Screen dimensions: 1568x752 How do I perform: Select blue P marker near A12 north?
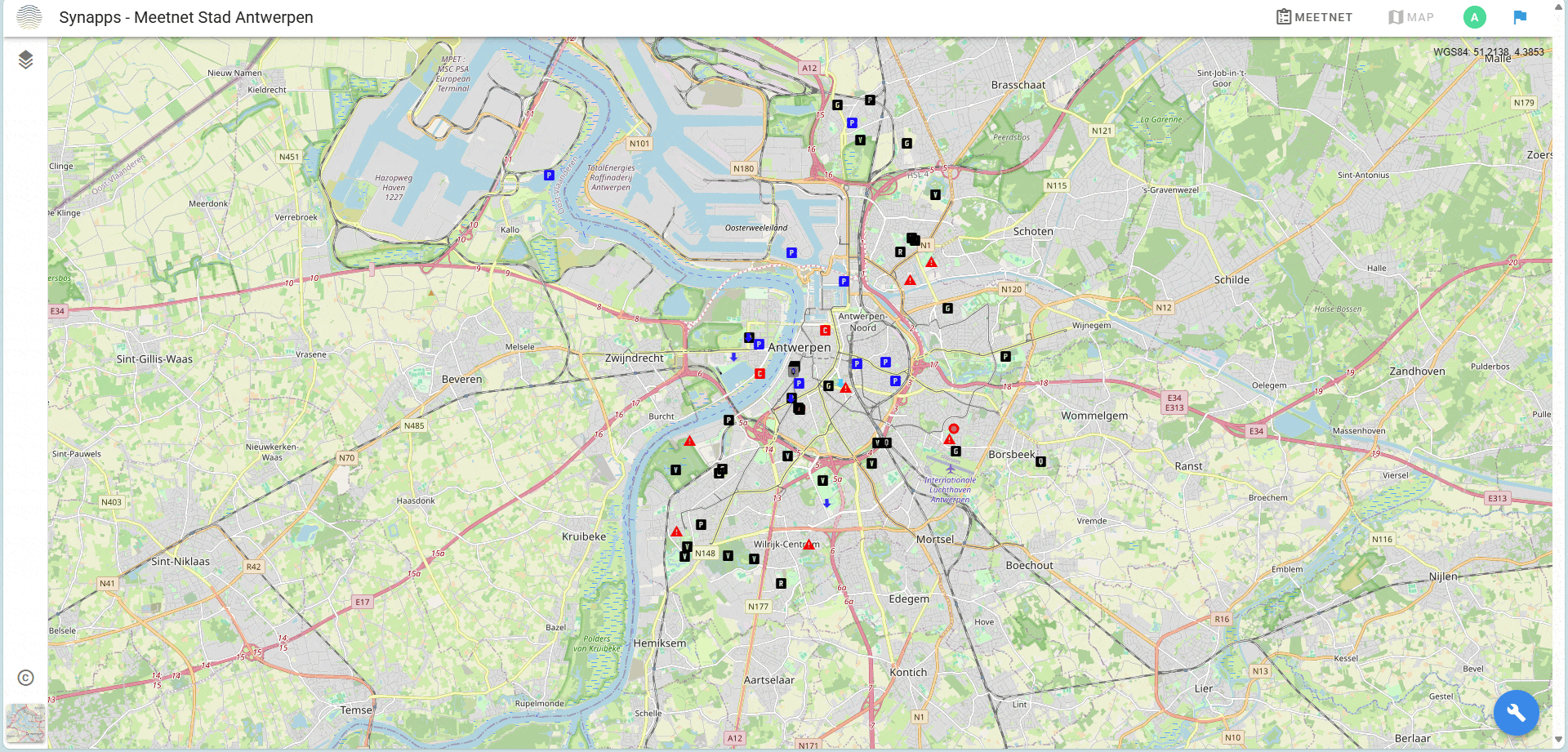coord(852,123)
